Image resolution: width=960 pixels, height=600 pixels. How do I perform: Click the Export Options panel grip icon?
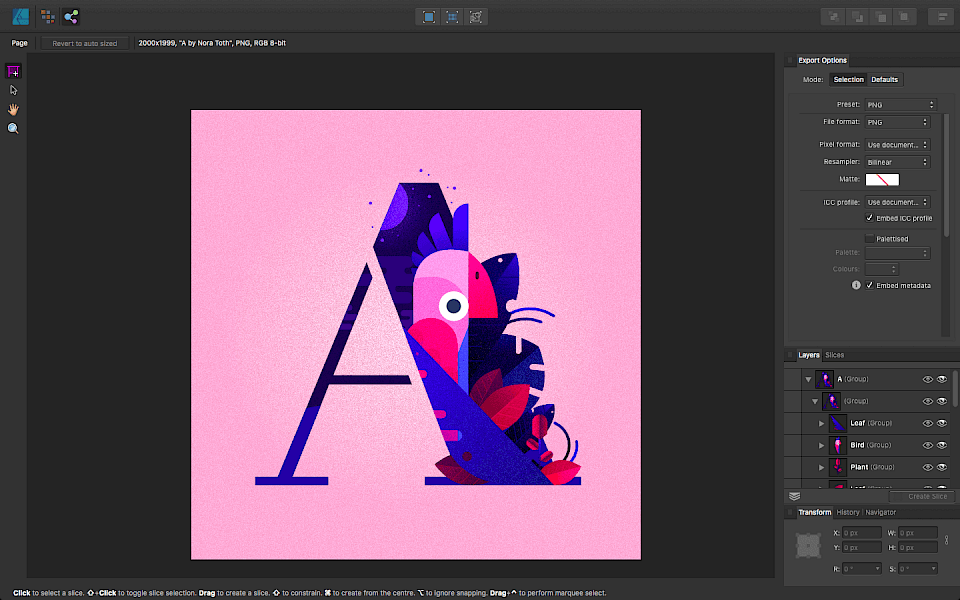(790, 61)
